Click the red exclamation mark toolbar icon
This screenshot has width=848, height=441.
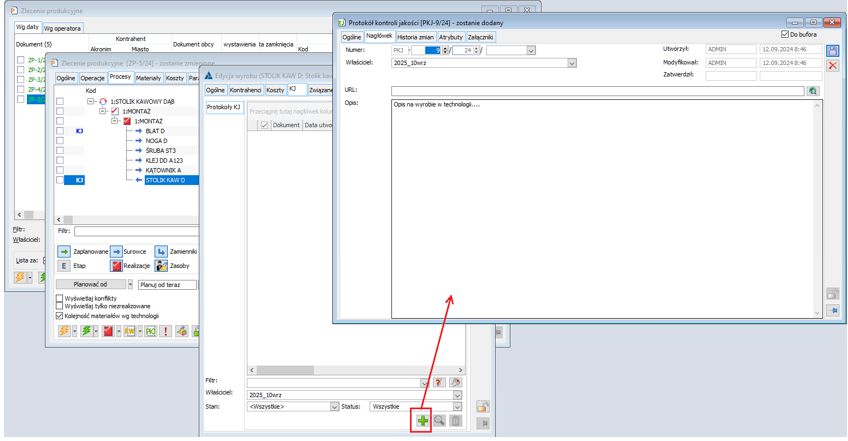(x=165, y=331)
